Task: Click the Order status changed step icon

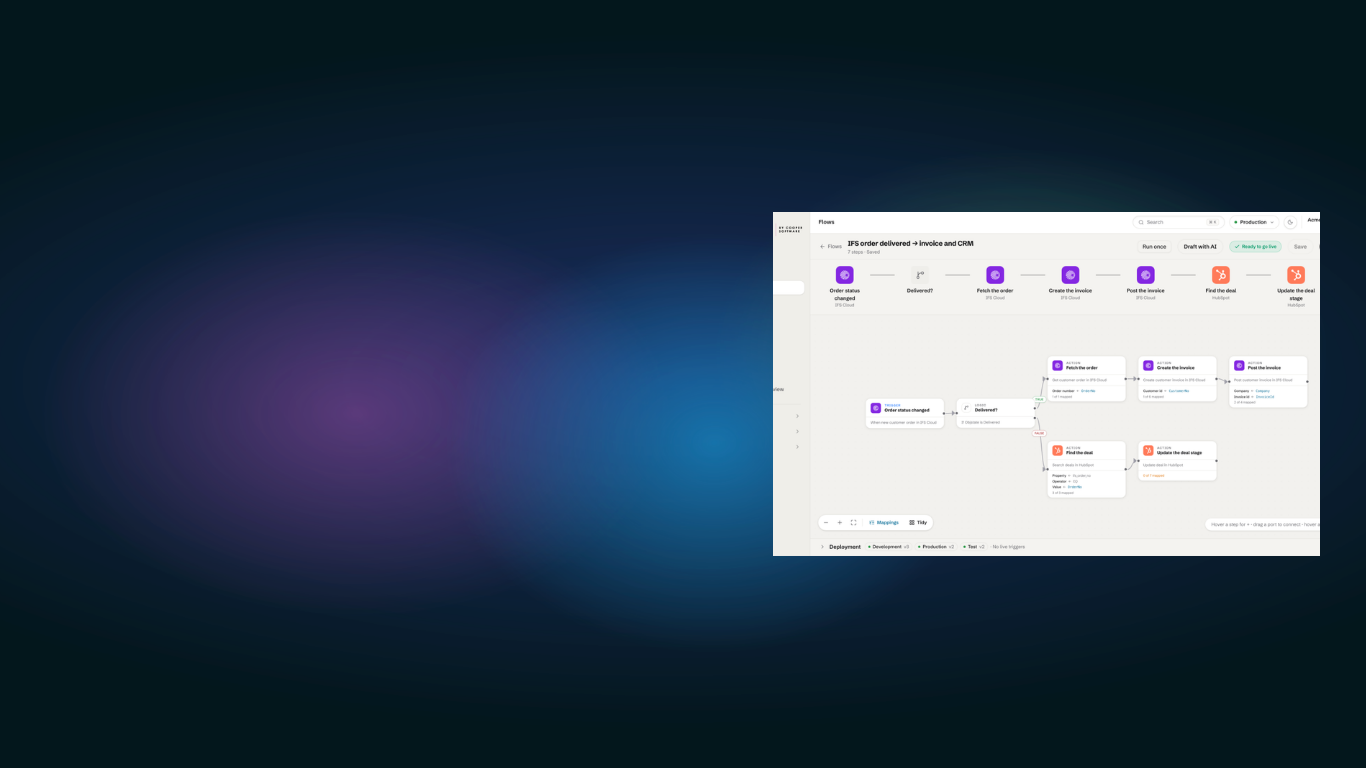Action: coord(845,275)
